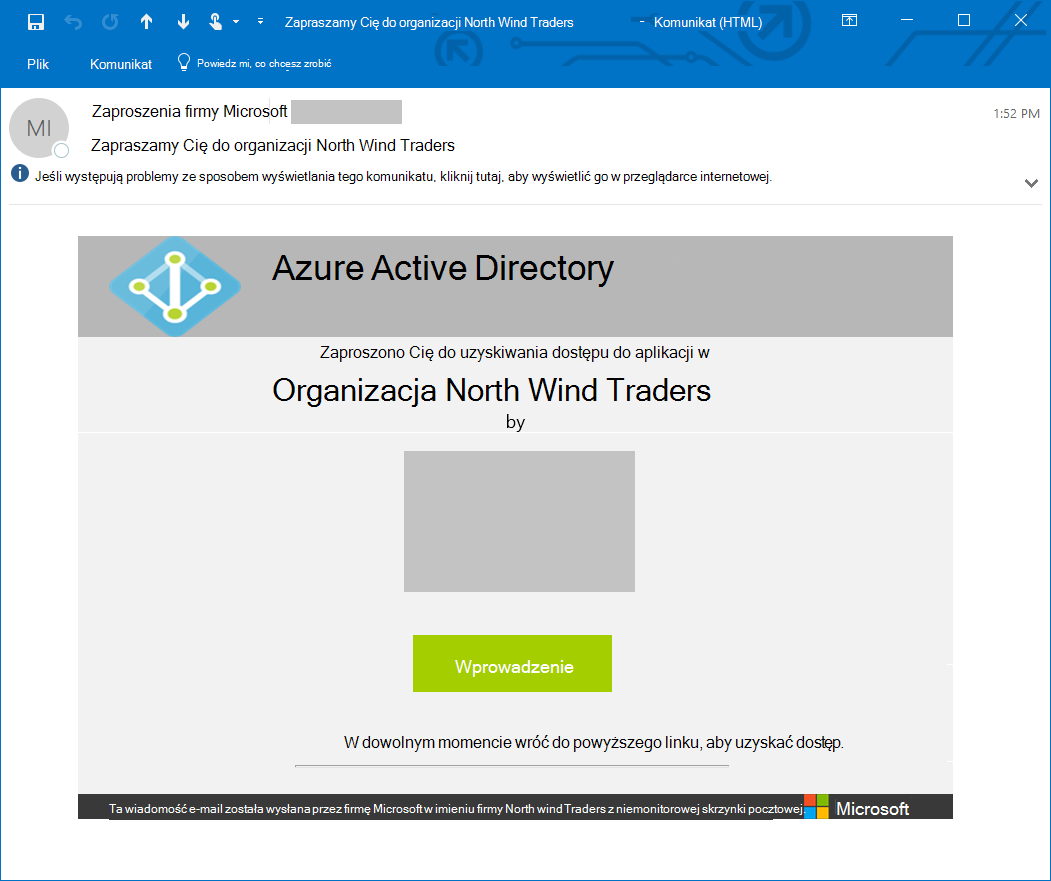Expand header with the chevron arrow

pos(1032,183)
